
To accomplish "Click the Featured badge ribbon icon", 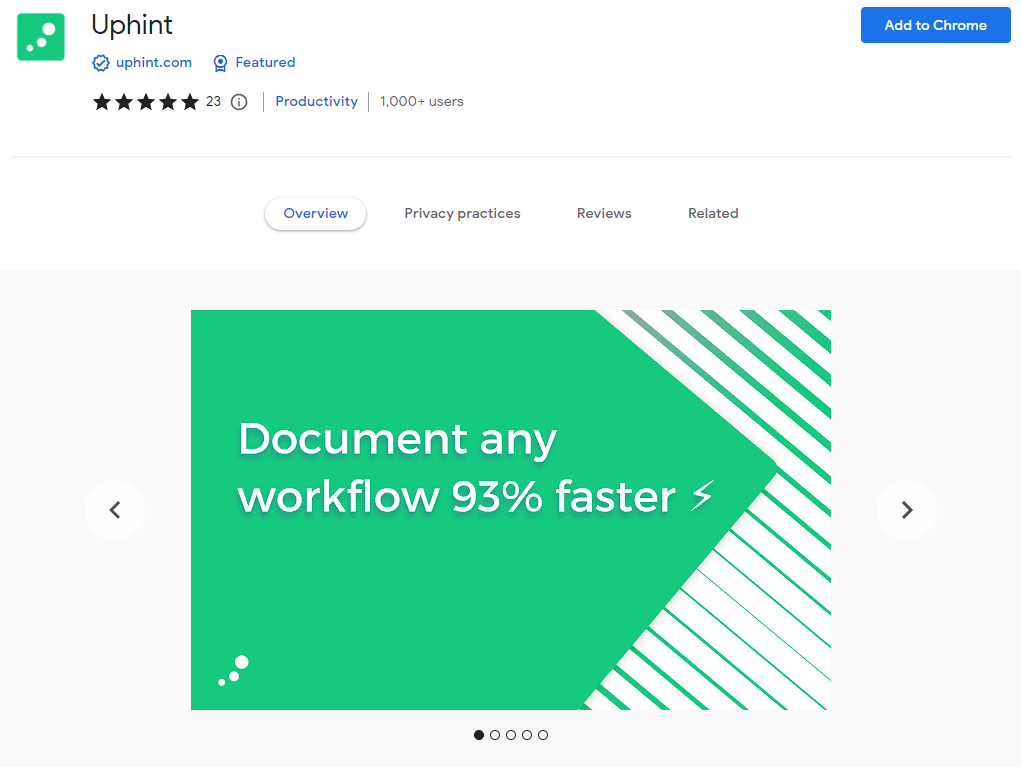I will point(220,62).
